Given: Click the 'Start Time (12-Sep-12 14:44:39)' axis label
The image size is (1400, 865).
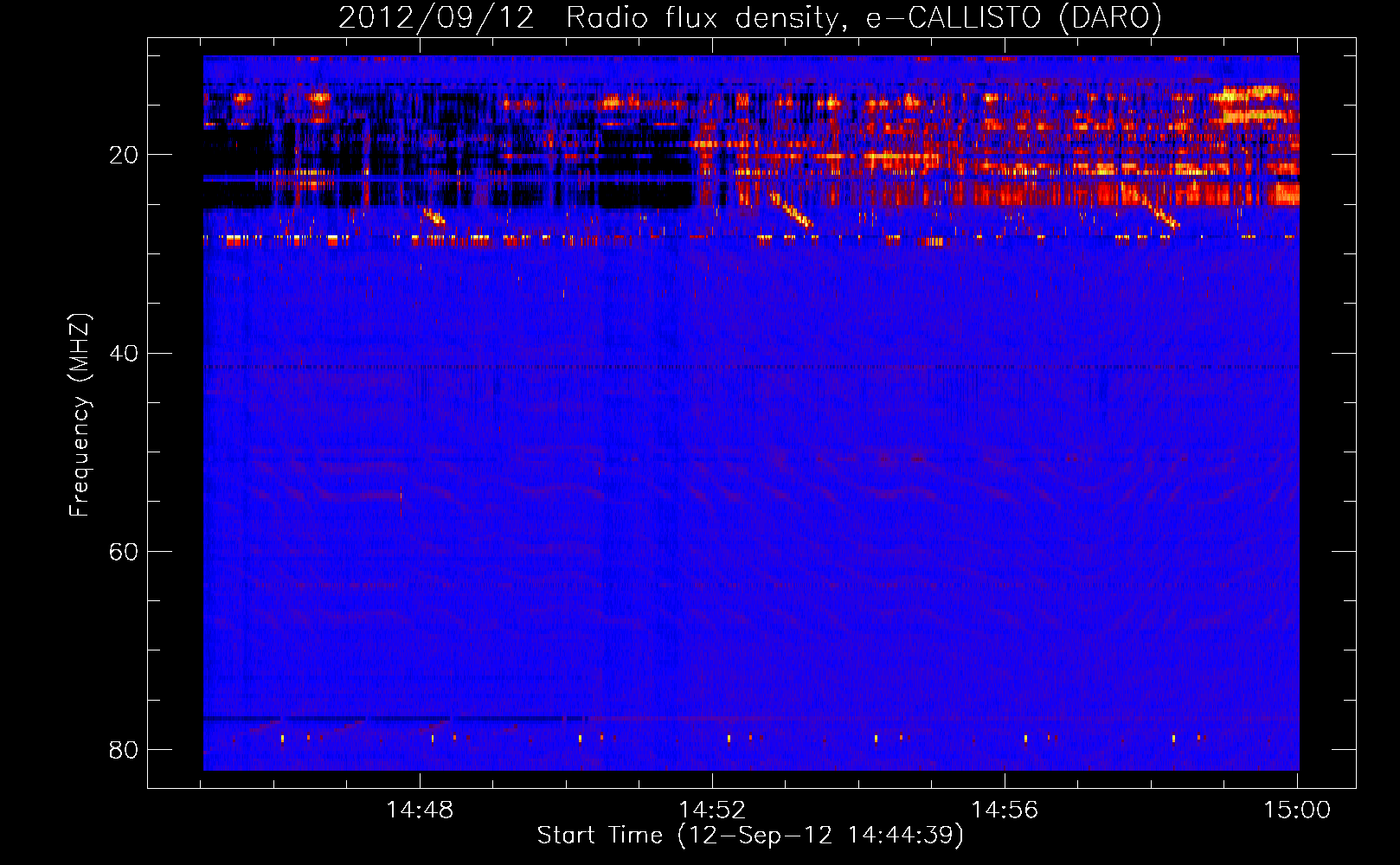Looking at the screenshot, I should pos(750,836).
